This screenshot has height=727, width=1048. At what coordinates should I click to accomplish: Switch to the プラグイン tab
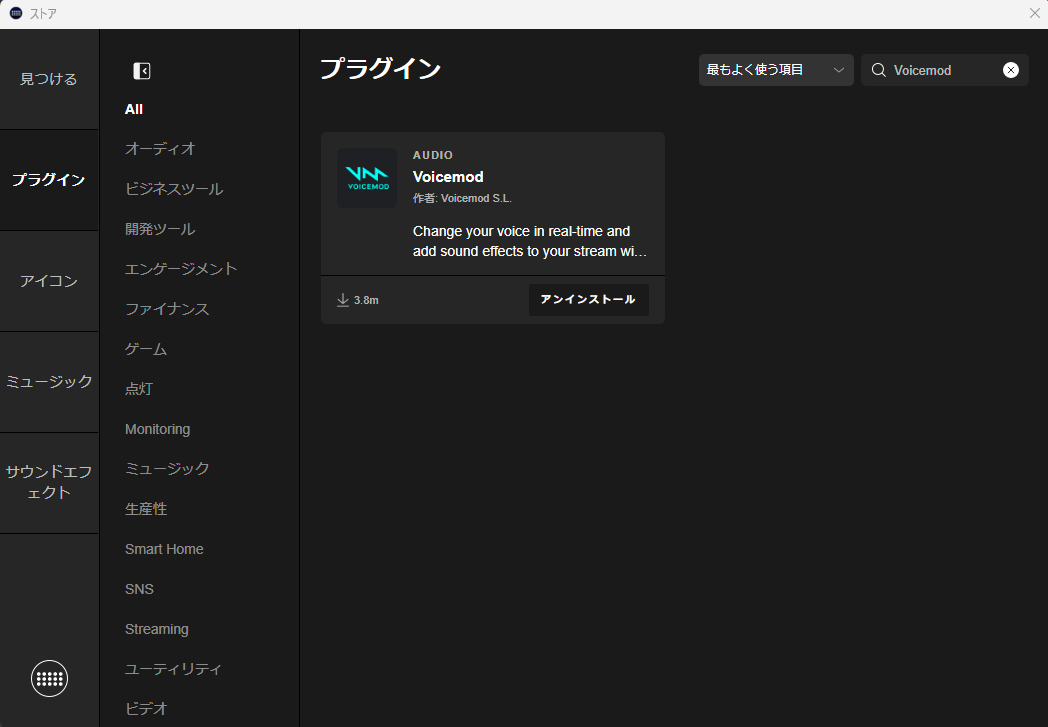(49, 180)
